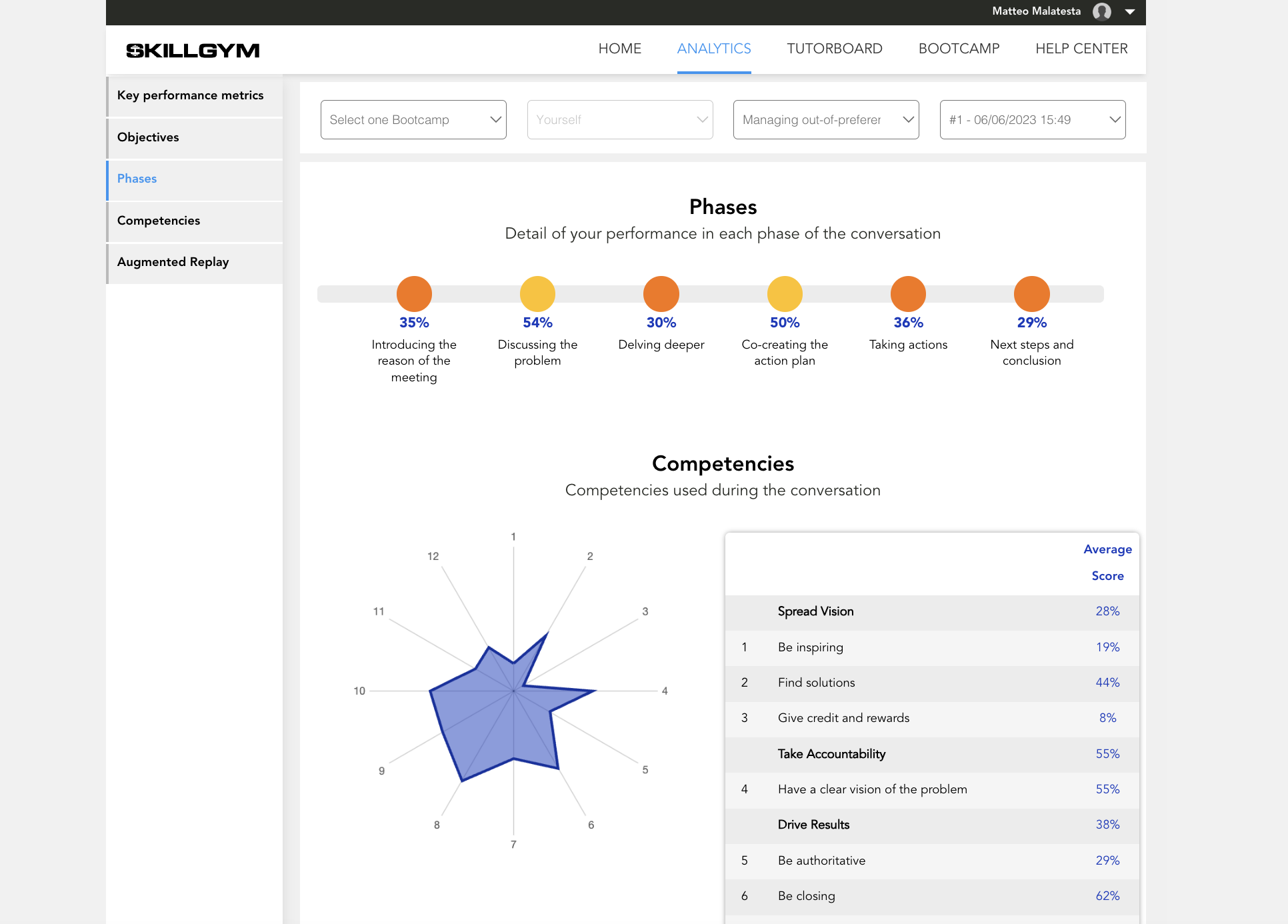Click the 35% phase circle

pyautogui.click(x=414, y=294)
